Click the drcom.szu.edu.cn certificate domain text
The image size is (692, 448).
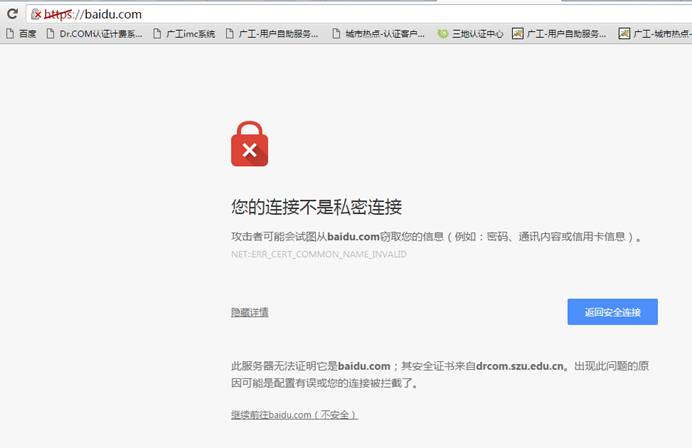click(520, 366)
